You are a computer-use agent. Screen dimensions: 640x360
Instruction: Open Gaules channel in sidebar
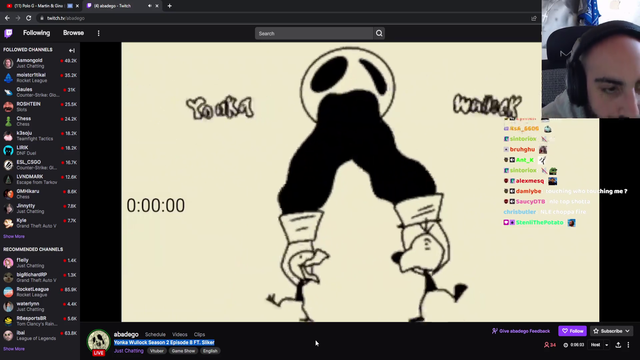(x=40, y=92)
